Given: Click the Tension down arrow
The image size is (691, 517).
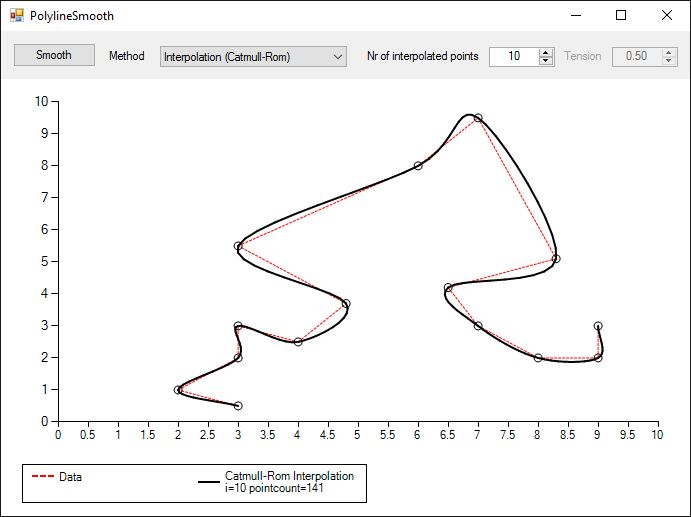Looking at the screenshot, I should click(669, 61).
